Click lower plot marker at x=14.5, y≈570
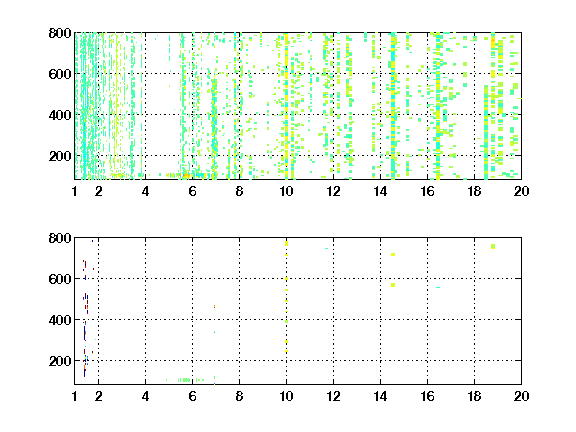This screenshot has height=432, width=576. (x=393, y=285)
